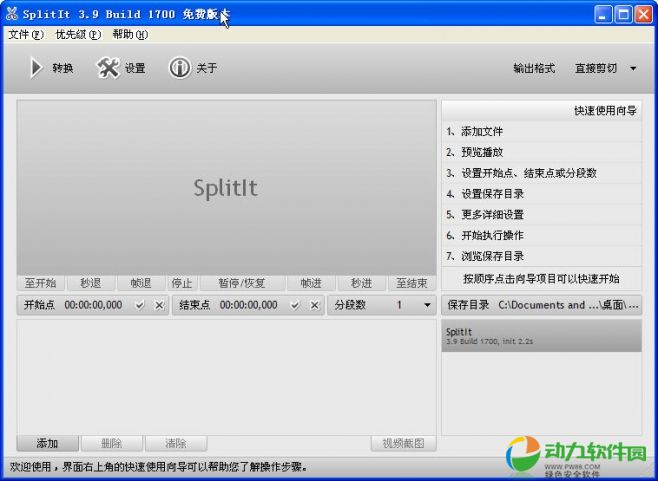Viewport: 658px width, 481px height.
Task: Open the 优先级 (Priority) menu
Action: (78, 34)
